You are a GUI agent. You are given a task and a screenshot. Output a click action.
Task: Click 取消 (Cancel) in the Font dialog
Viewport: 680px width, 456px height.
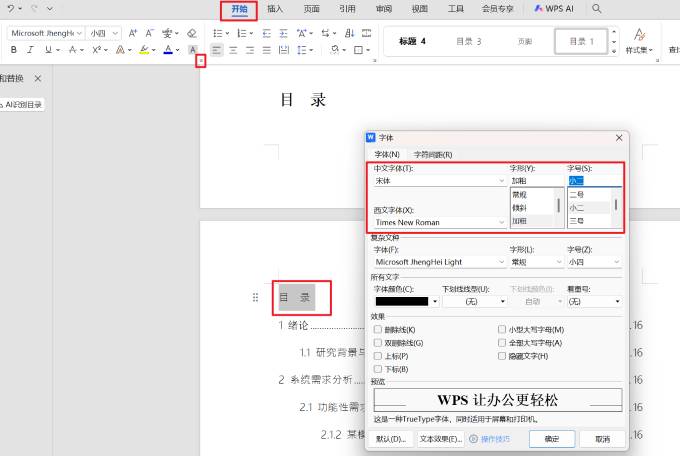[602, 439]
